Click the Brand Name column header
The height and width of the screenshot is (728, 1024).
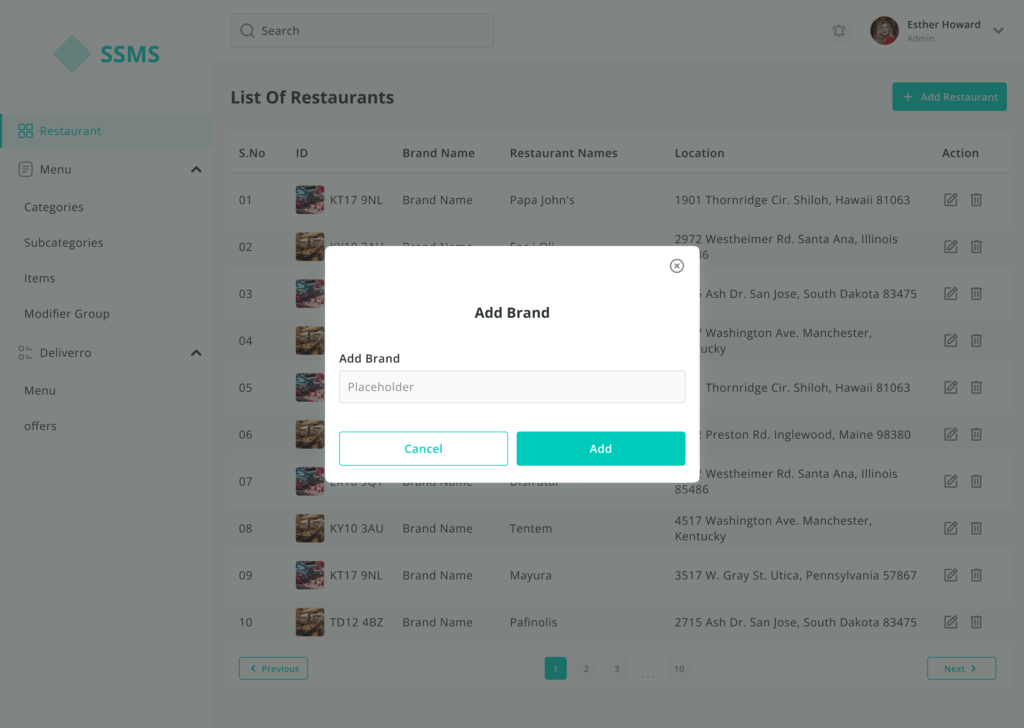pos(438,153)
